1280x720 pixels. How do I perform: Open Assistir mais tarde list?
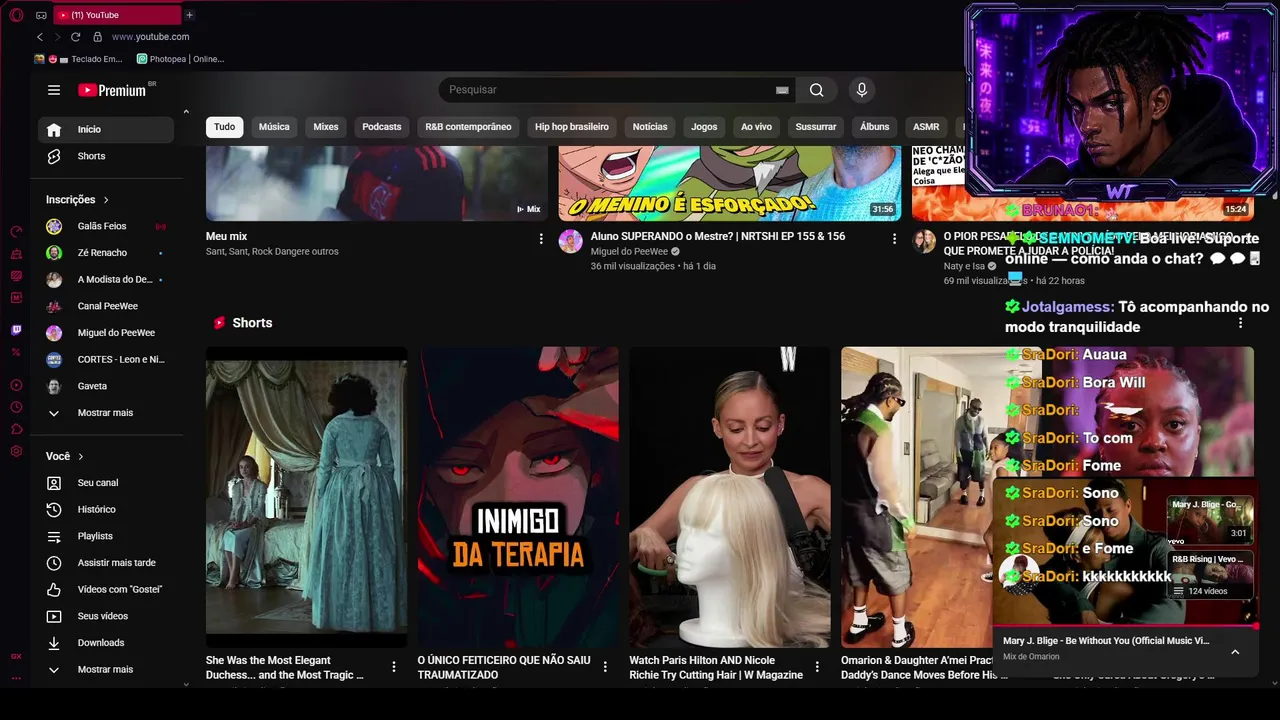click(x=106, y=563)
